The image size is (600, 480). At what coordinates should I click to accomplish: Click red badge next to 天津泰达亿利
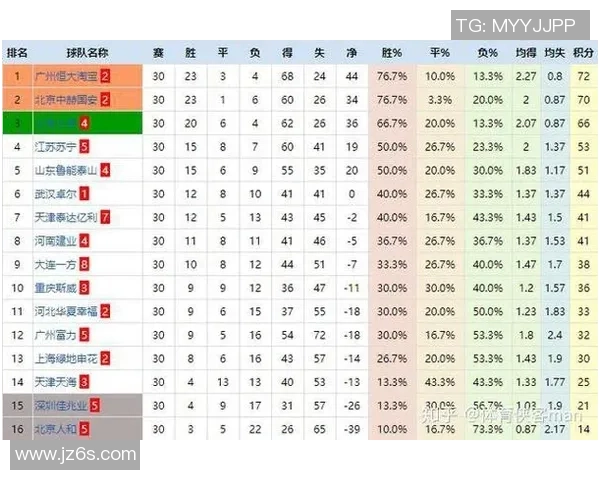click(x=105, y=217)
